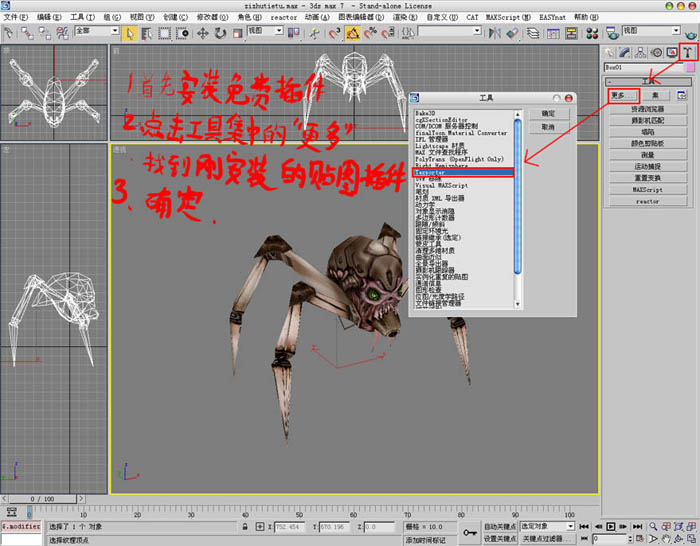
Task: Click the 测量 utility button
Action: pos(648,155)
